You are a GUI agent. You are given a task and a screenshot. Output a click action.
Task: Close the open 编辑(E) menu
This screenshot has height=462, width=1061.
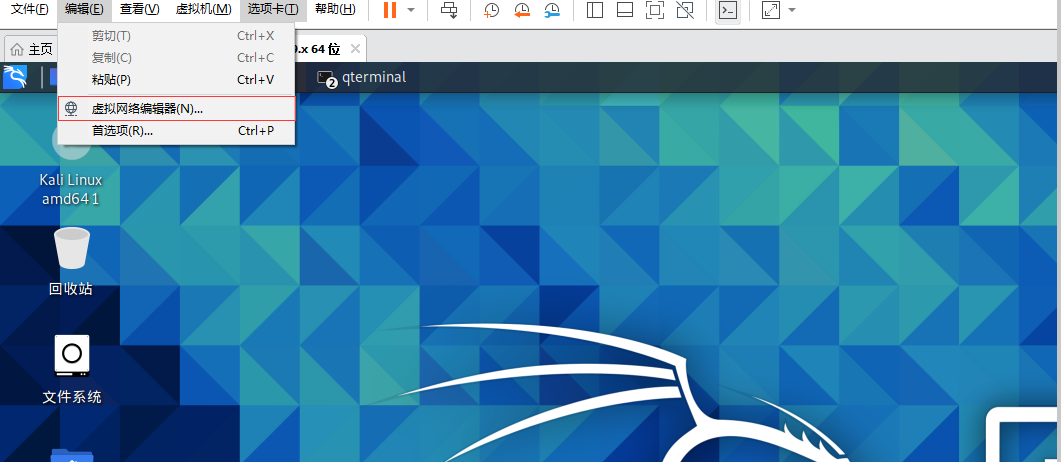click(x=85, y=9)
